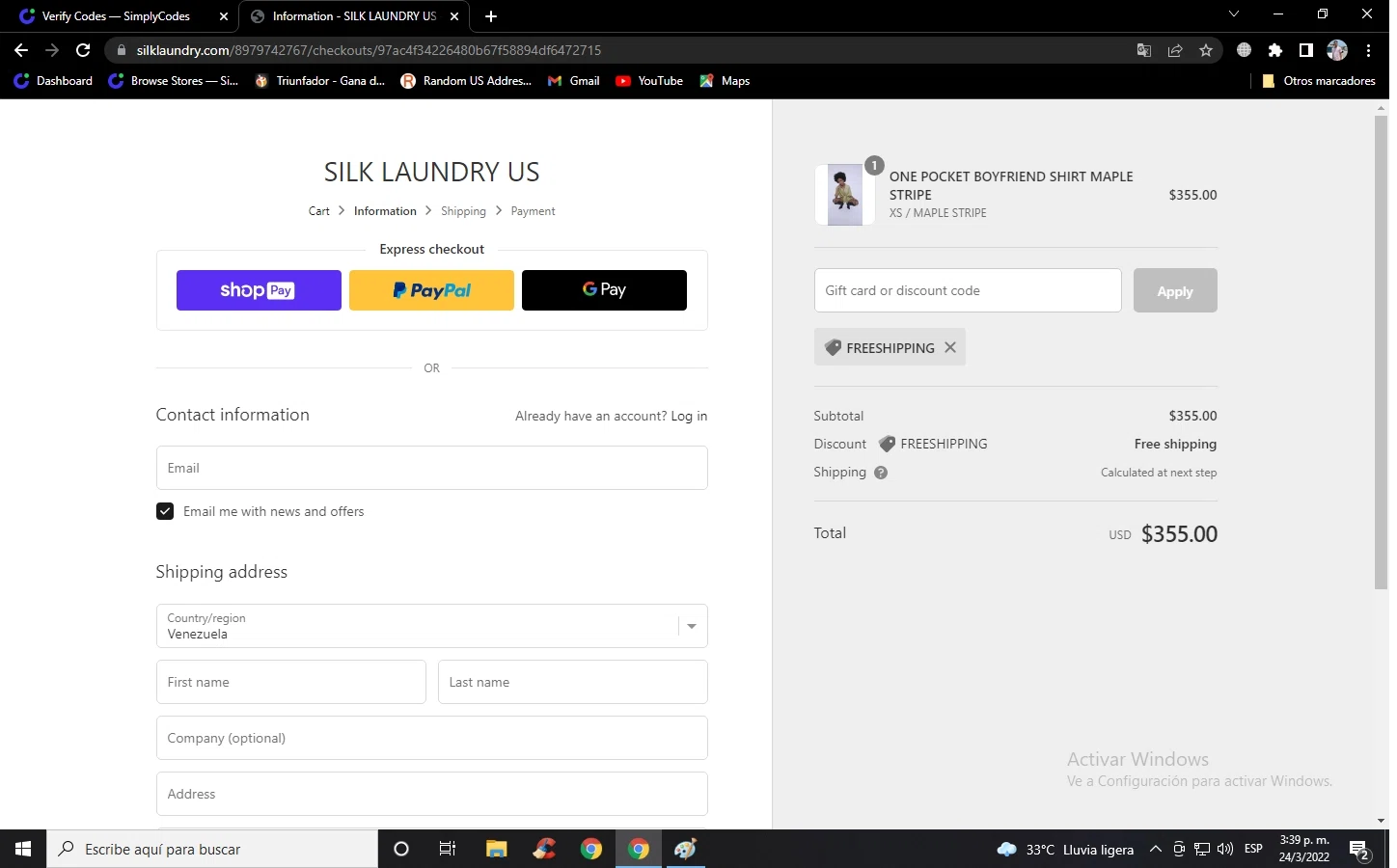The image size is (1397, 868).
Task: Click the site lock icon in address bar
Action: click(x=121, y=50)
